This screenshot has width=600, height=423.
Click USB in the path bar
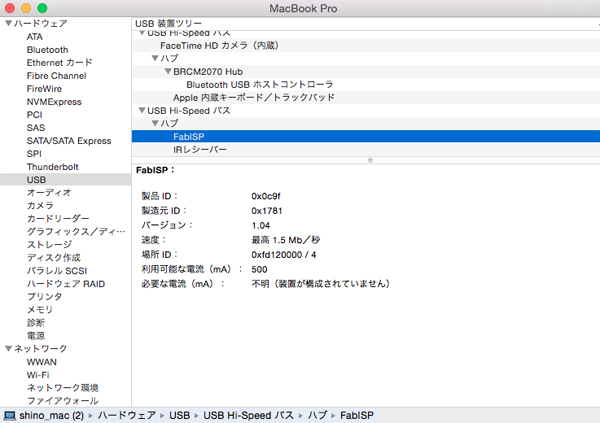click(179, 415)
